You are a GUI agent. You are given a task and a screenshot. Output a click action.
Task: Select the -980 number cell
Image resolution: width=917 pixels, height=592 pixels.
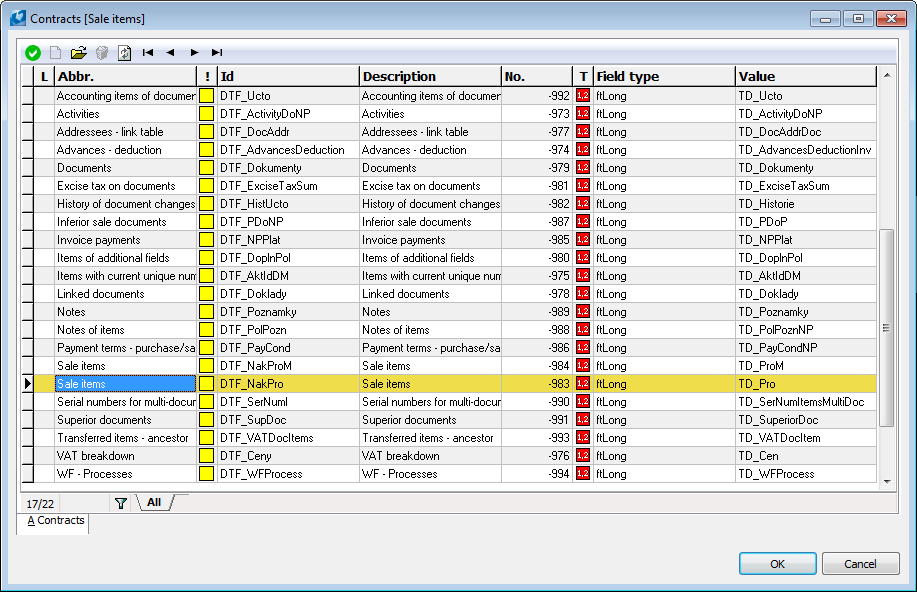[537, 258]
